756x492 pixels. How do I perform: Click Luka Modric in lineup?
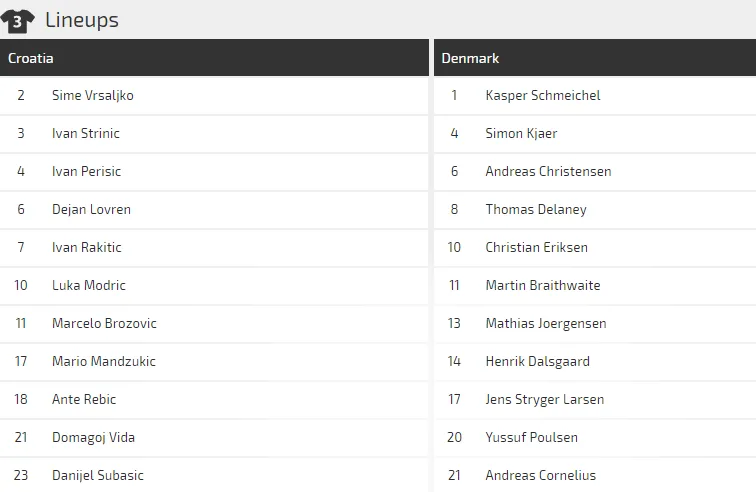[x=89, y=285]
